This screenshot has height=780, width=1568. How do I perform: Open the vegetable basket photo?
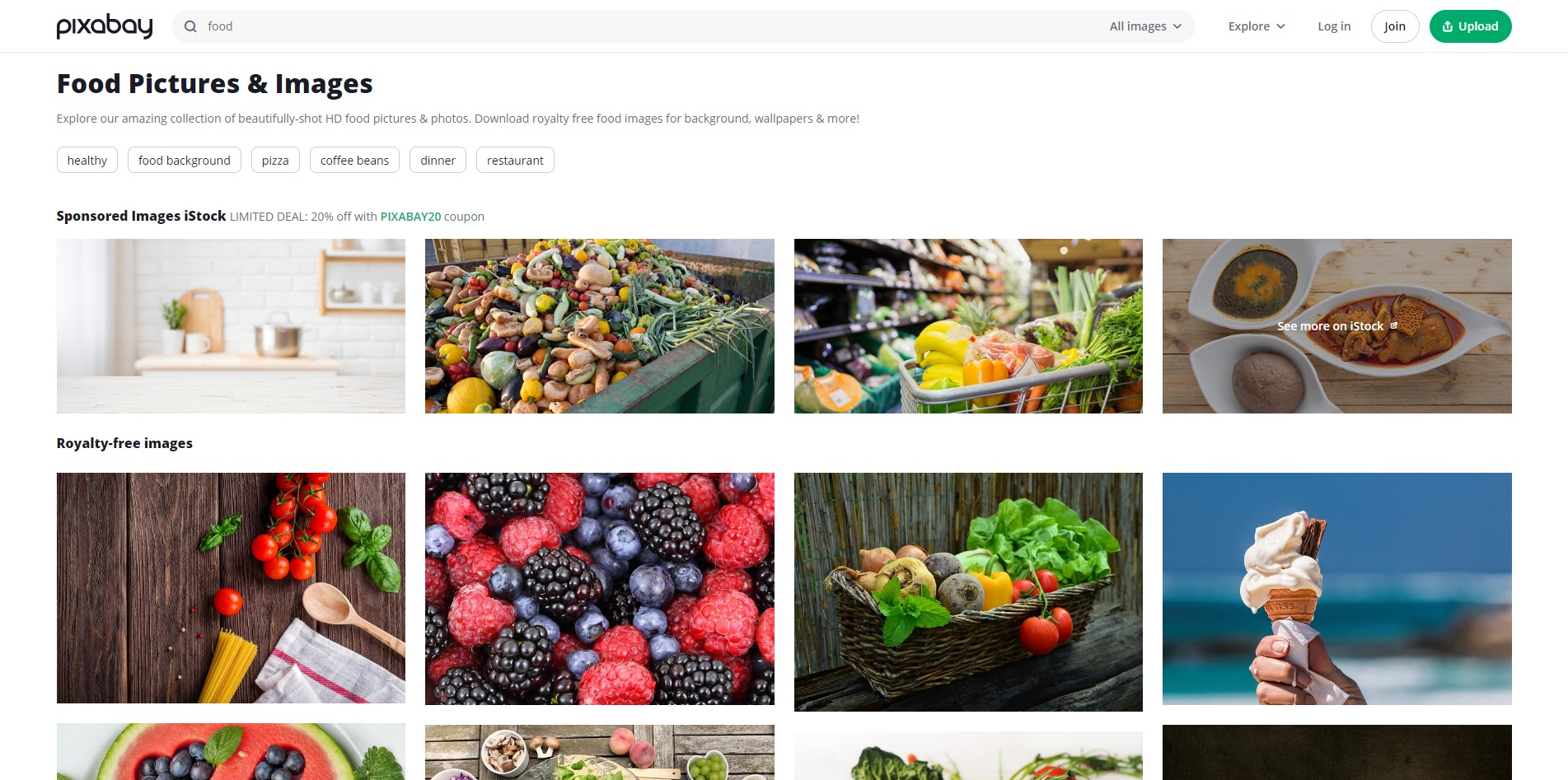point(968,591)
